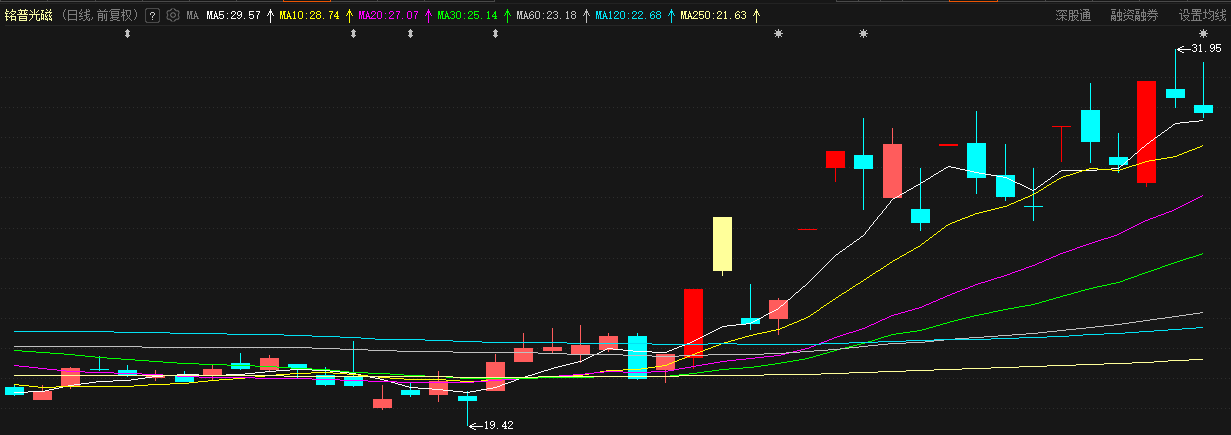Select the pale yellow candlestick
This screenshot has width=1231, height=435.
click(722, 244)
